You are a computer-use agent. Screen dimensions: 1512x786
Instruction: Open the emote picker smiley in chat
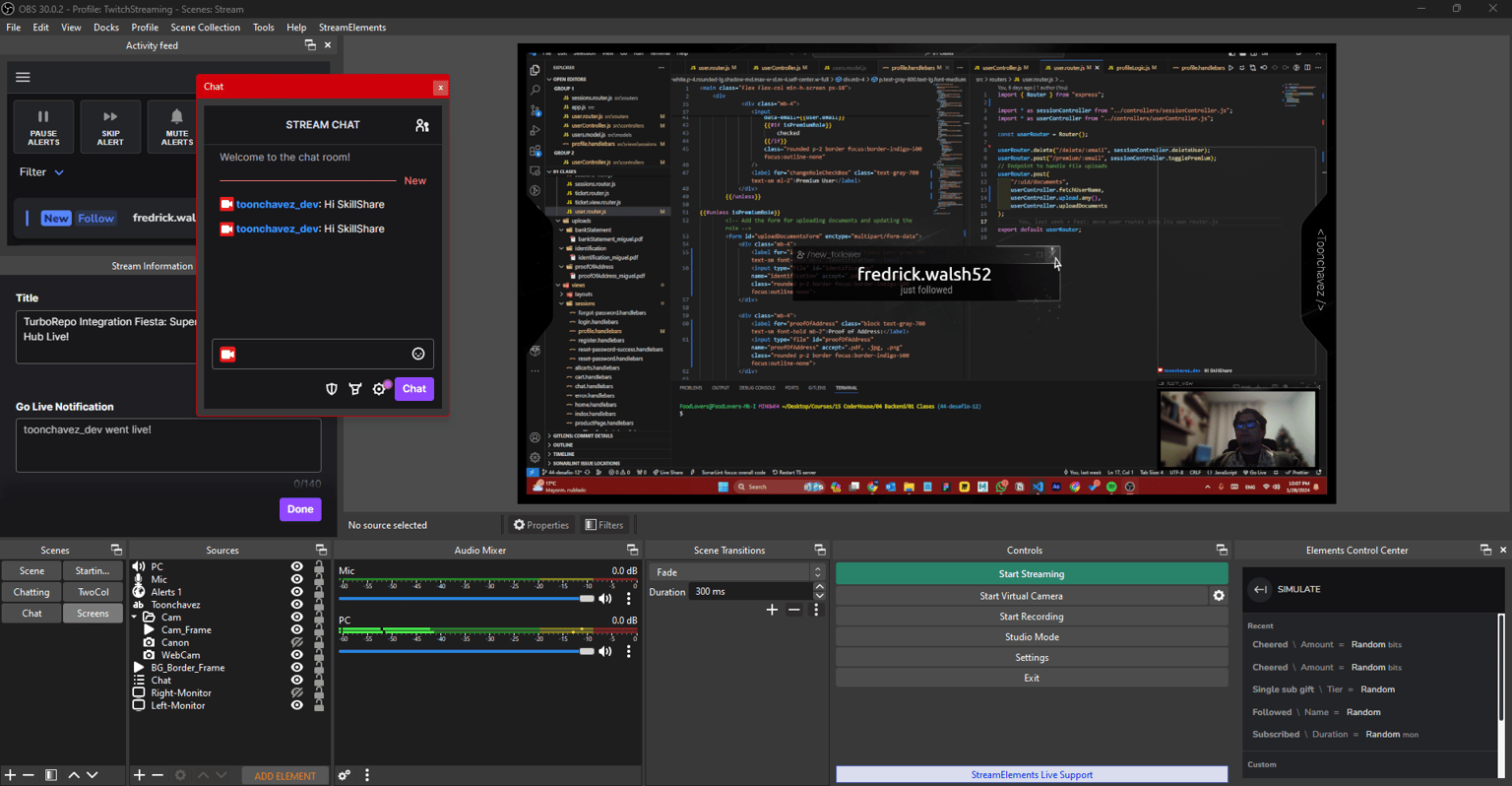click(x=418, y=354)
